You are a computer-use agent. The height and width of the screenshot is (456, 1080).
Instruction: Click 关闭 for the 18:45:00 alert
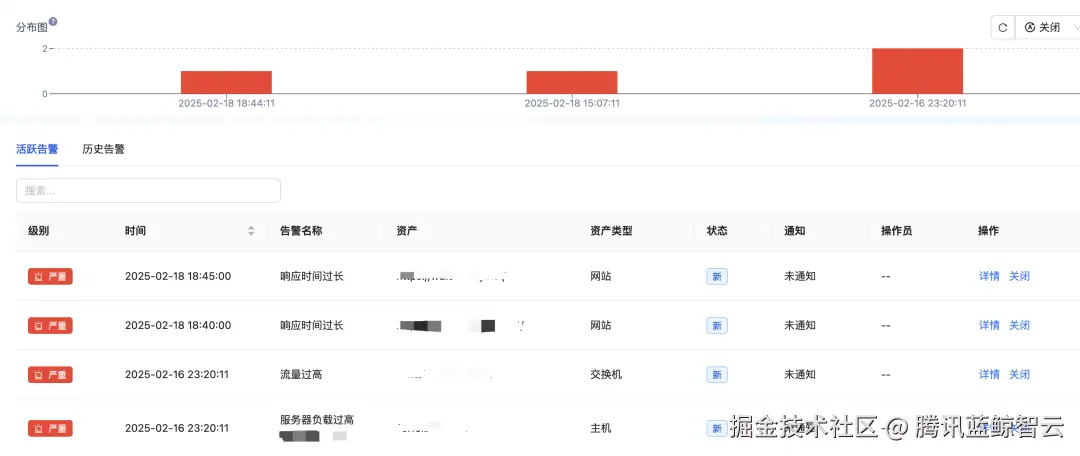pyautogui.click(x=1019, y=276)
